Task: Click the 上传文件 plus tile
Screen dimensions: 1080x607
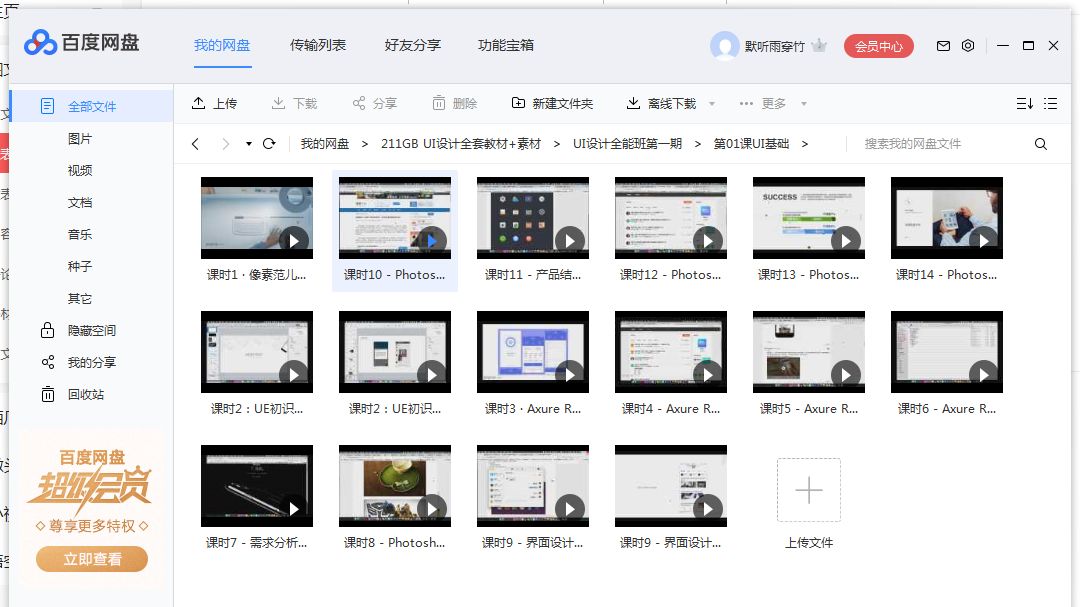Action: 809,490
